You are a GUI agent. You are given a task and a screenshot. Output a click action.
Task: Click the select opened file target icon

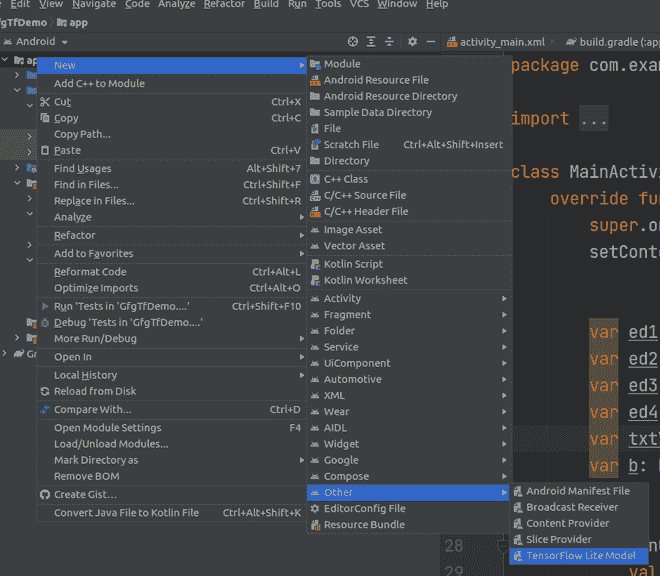tap(352, 42)
